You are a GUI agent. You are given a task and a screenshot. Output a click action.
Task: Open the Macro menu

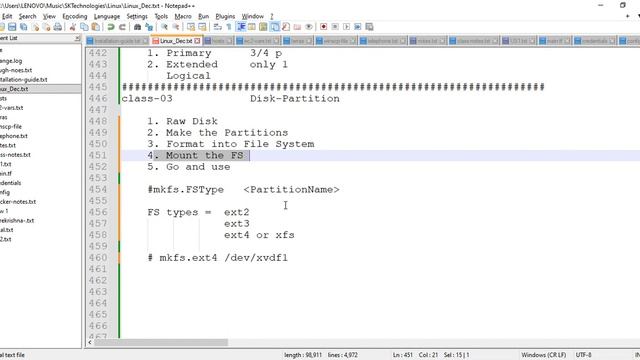click(x=183, y=16)
